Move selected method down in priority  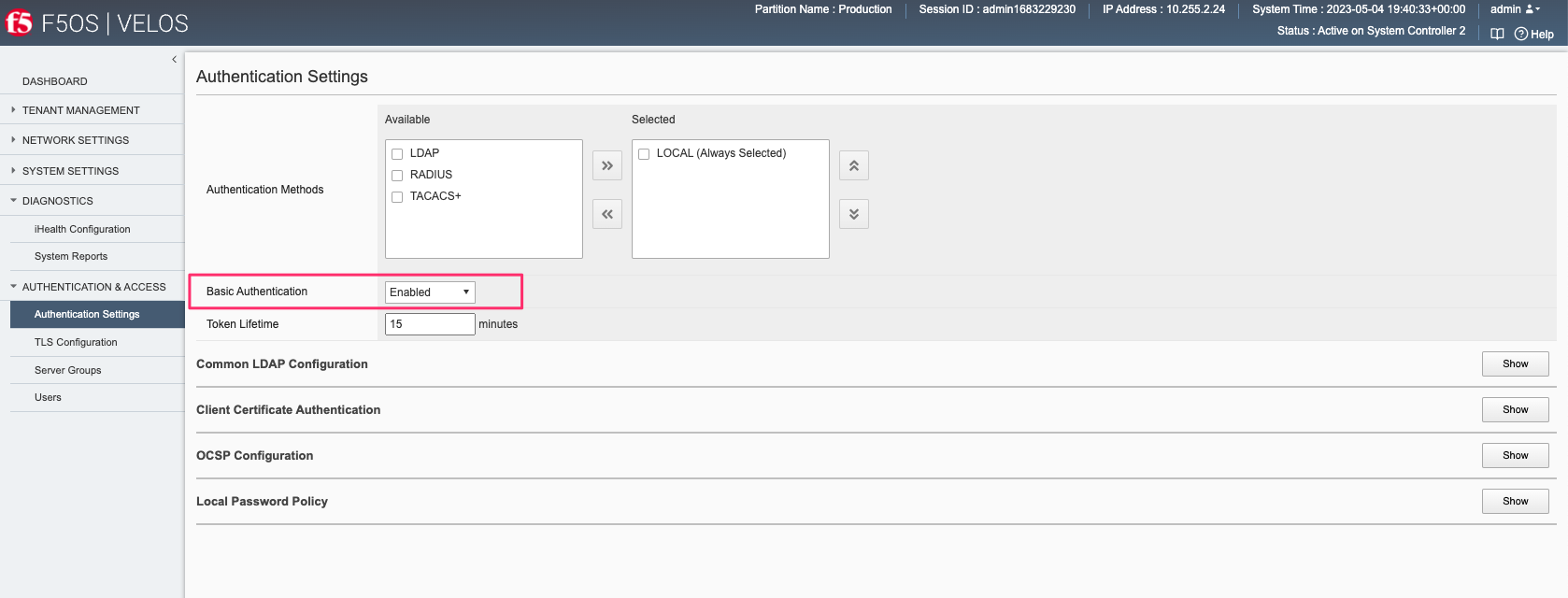(854, 214)
